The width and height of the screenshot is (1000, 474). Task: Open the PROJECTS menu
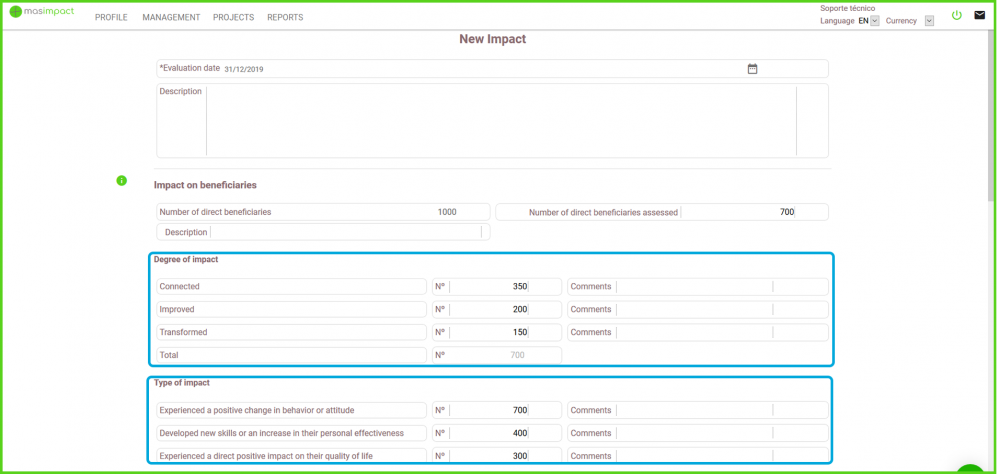click(x=234, y=18)
